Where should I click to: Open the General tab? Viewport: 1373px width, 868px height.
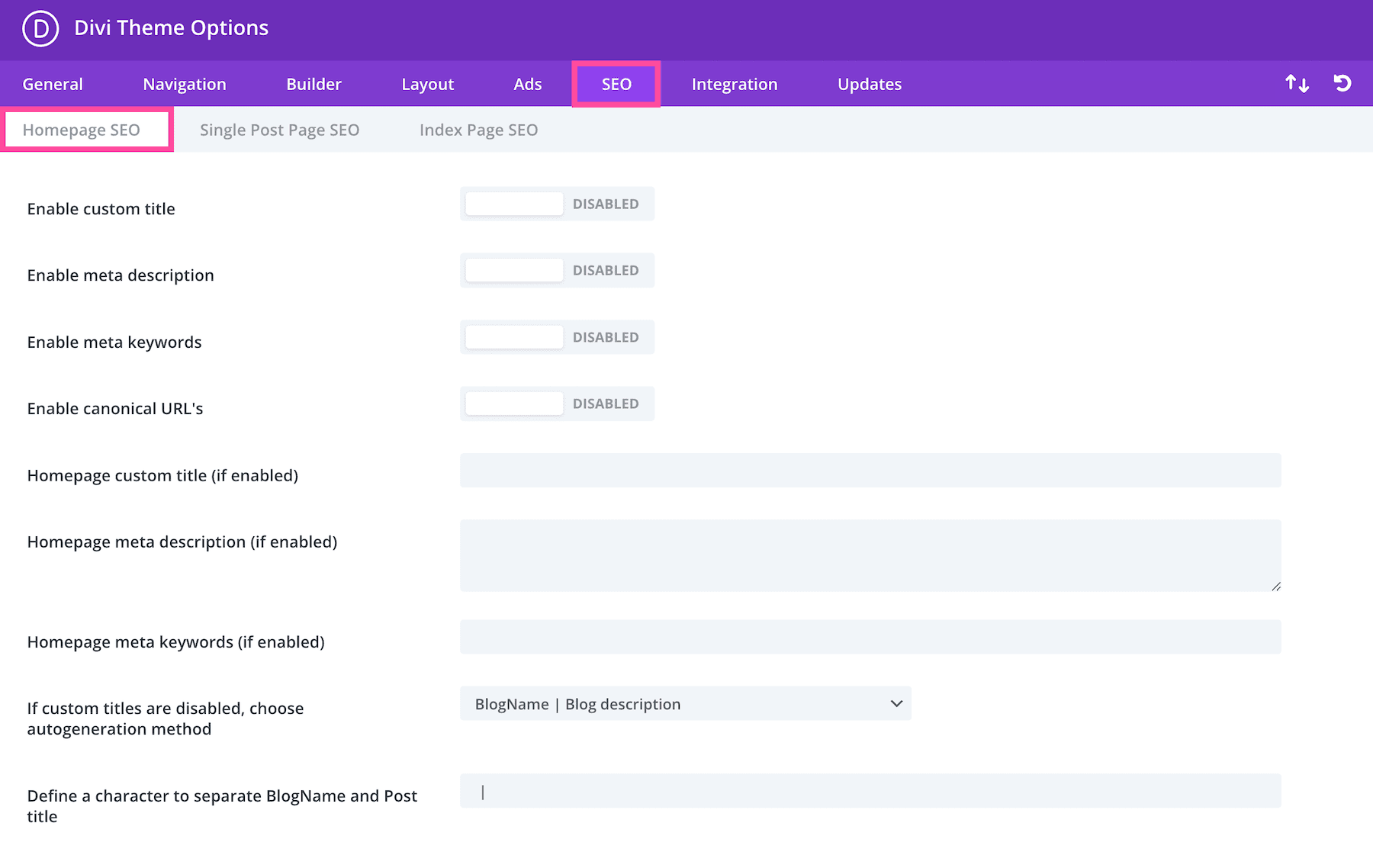coord(53,84)
